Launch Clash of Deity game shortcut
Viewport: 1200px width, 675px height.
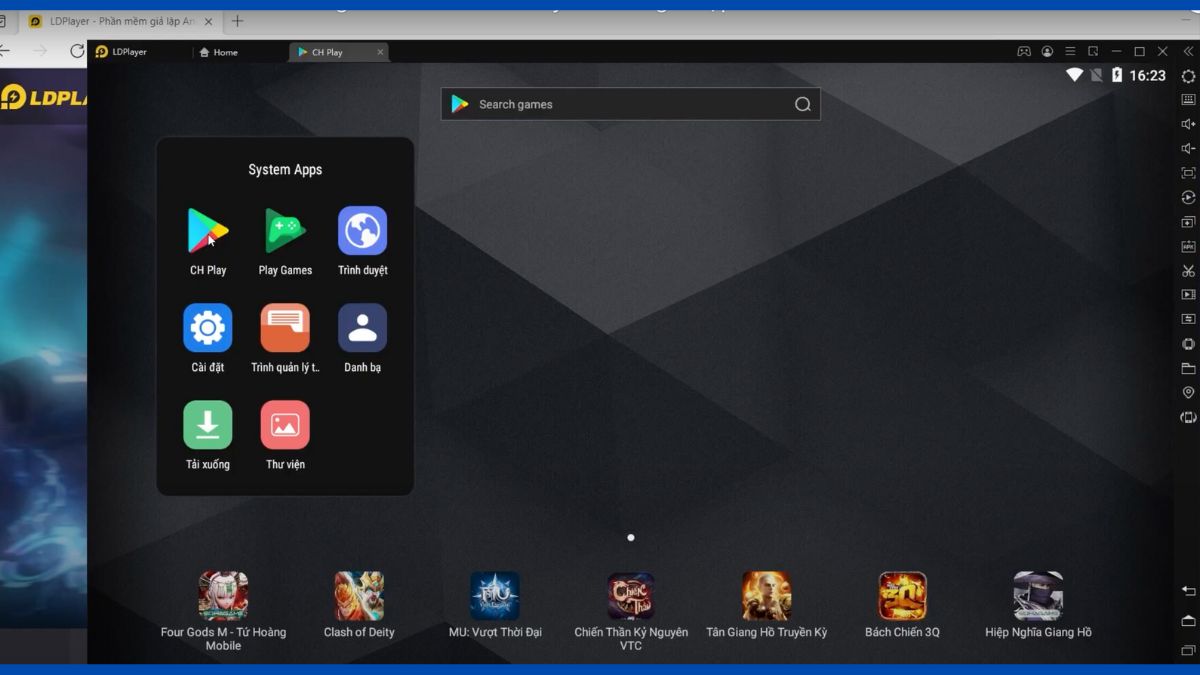[359, 596]
